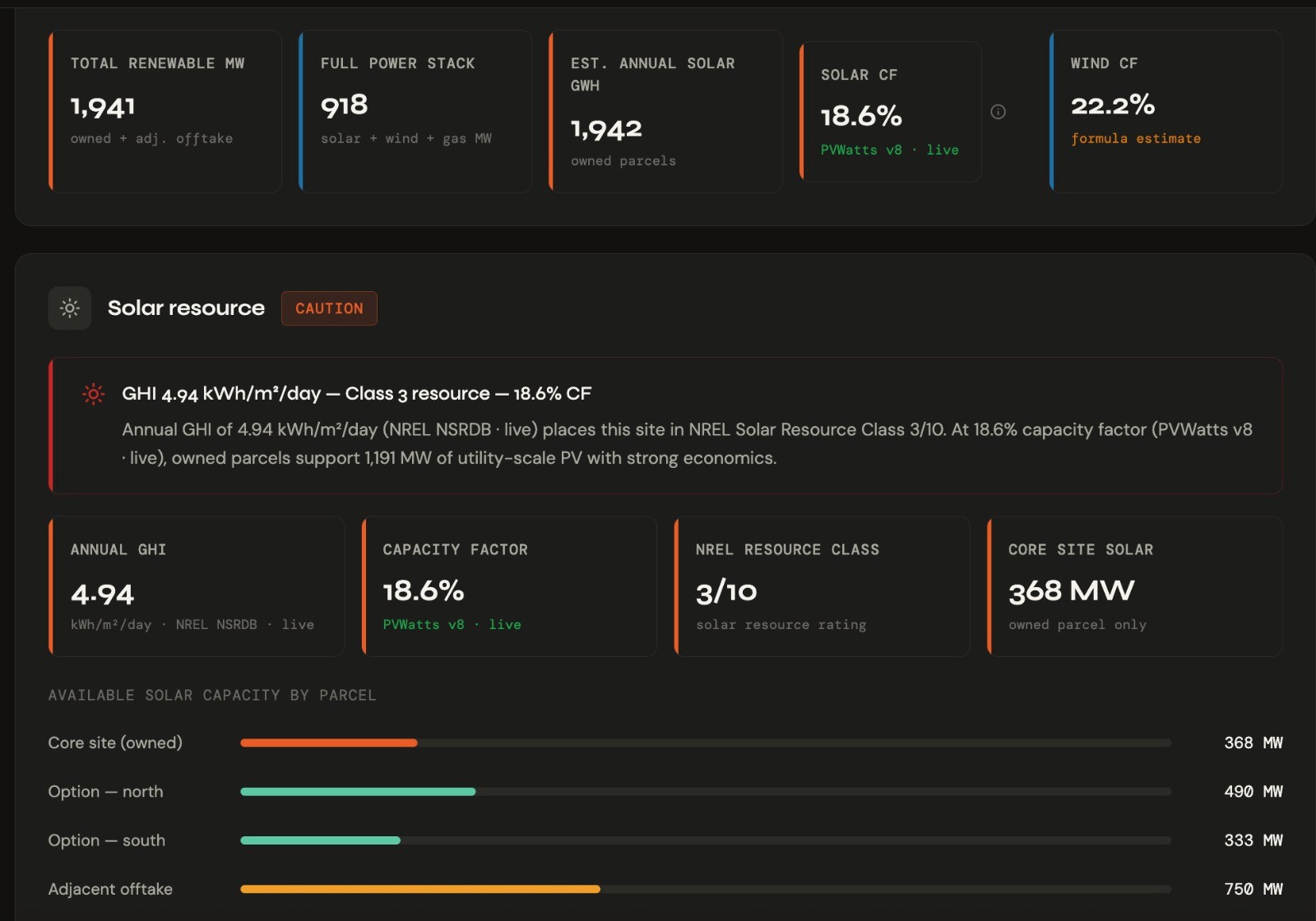Viewport: 1316px width, 921px height.
Task: Click the info icon beside Solar CF
Action: point(998,112)
